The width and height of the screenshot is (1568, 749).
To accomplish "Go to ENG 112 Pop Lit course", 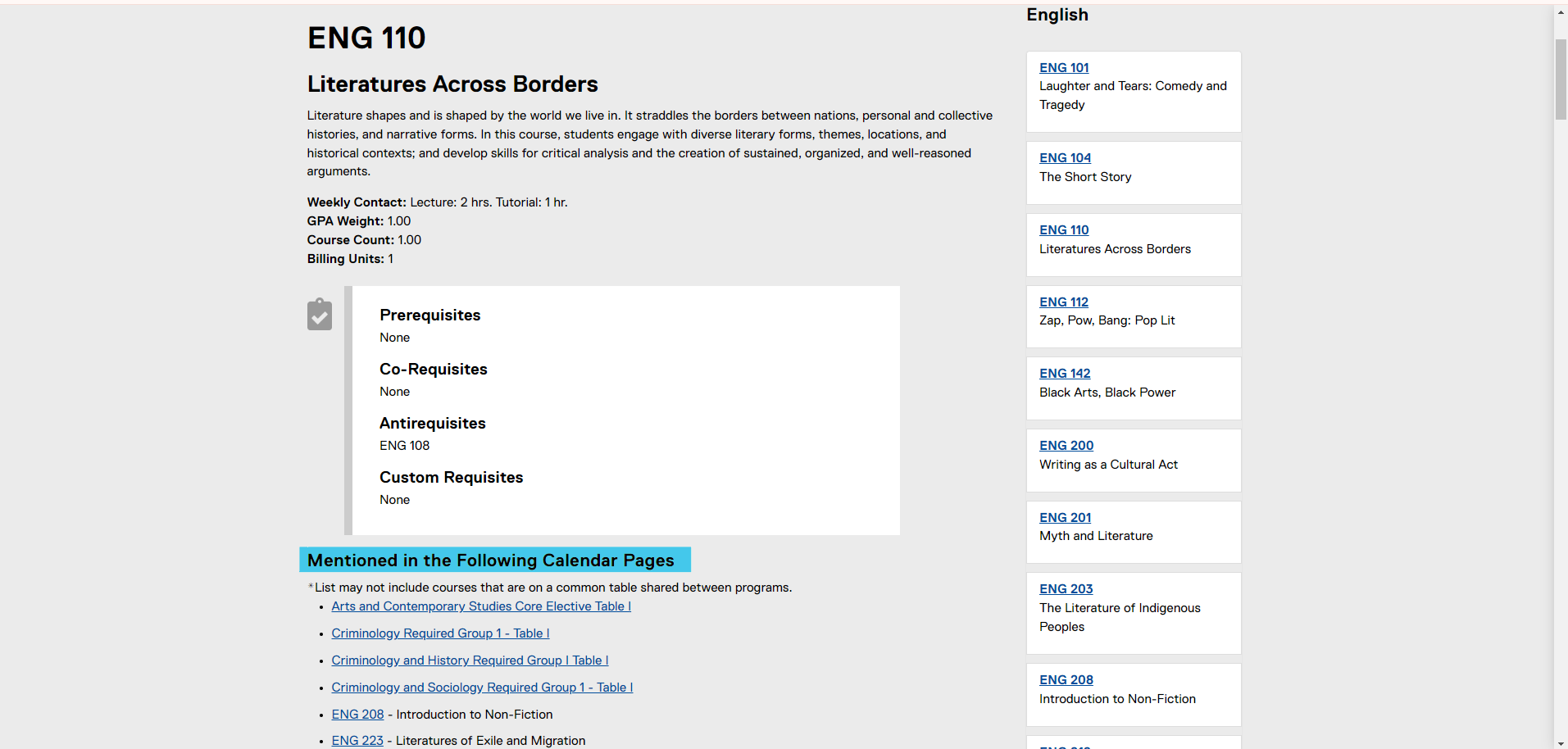I will click(x=1064, y=302).
